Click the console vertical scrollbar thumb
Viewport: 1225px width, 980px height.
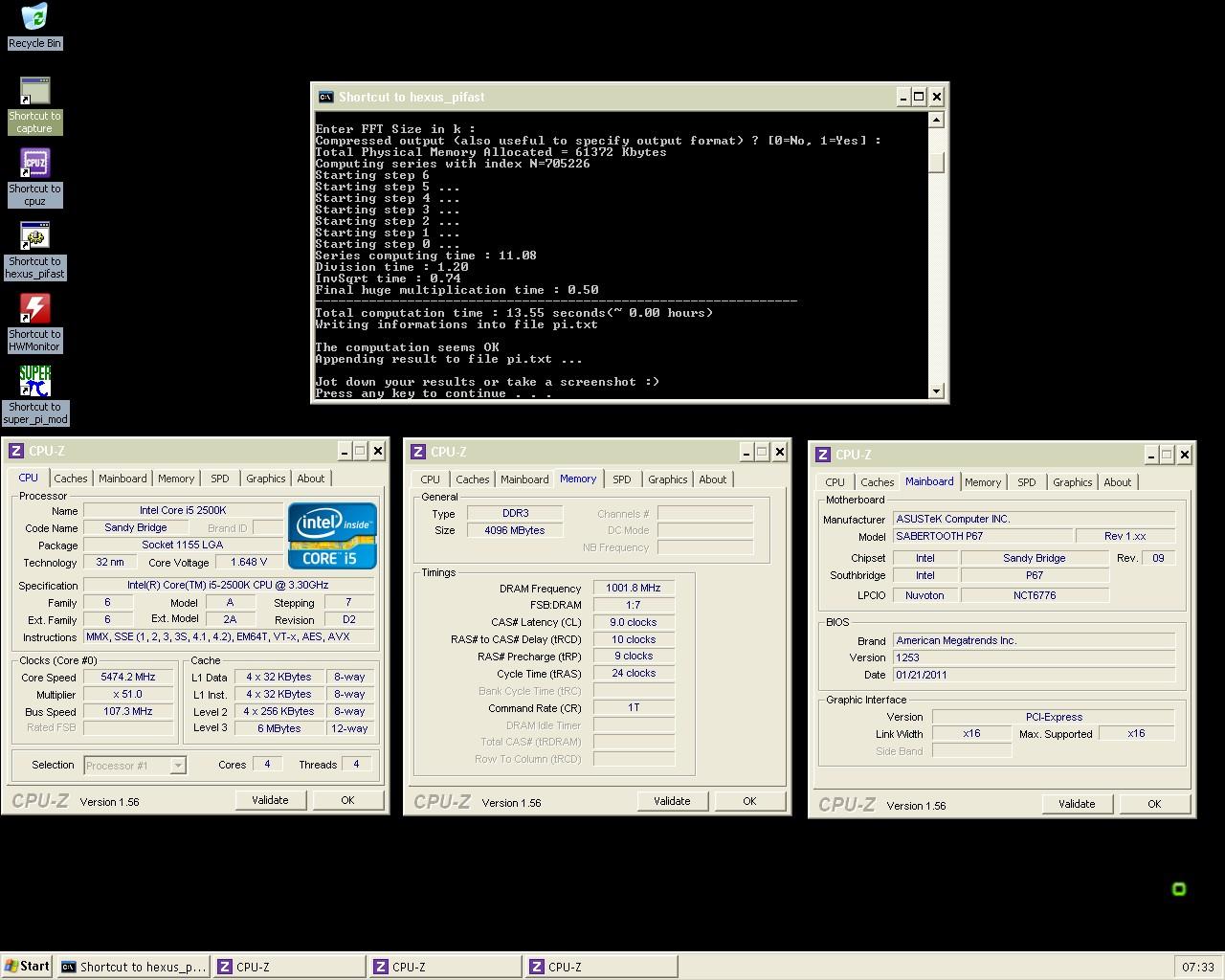point(937,163)
